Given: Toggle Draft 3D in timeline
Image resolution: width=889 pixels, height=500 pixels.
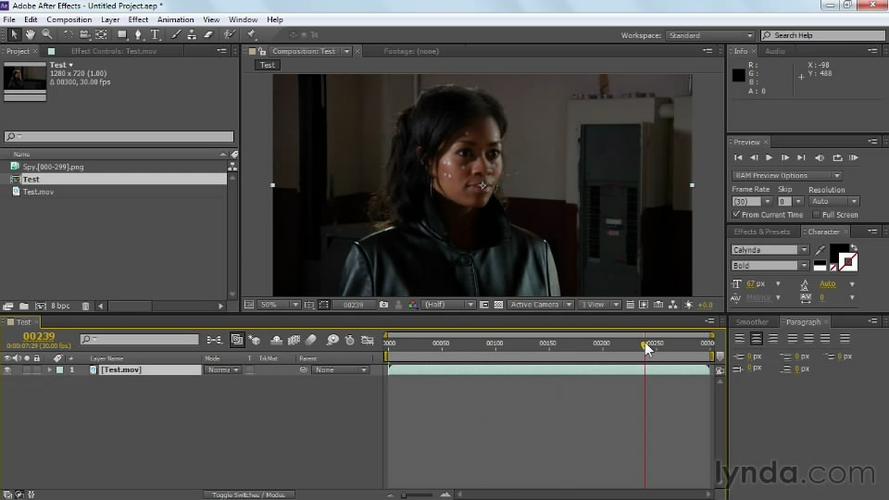Looking at the screenshot, I should (255, 340).
